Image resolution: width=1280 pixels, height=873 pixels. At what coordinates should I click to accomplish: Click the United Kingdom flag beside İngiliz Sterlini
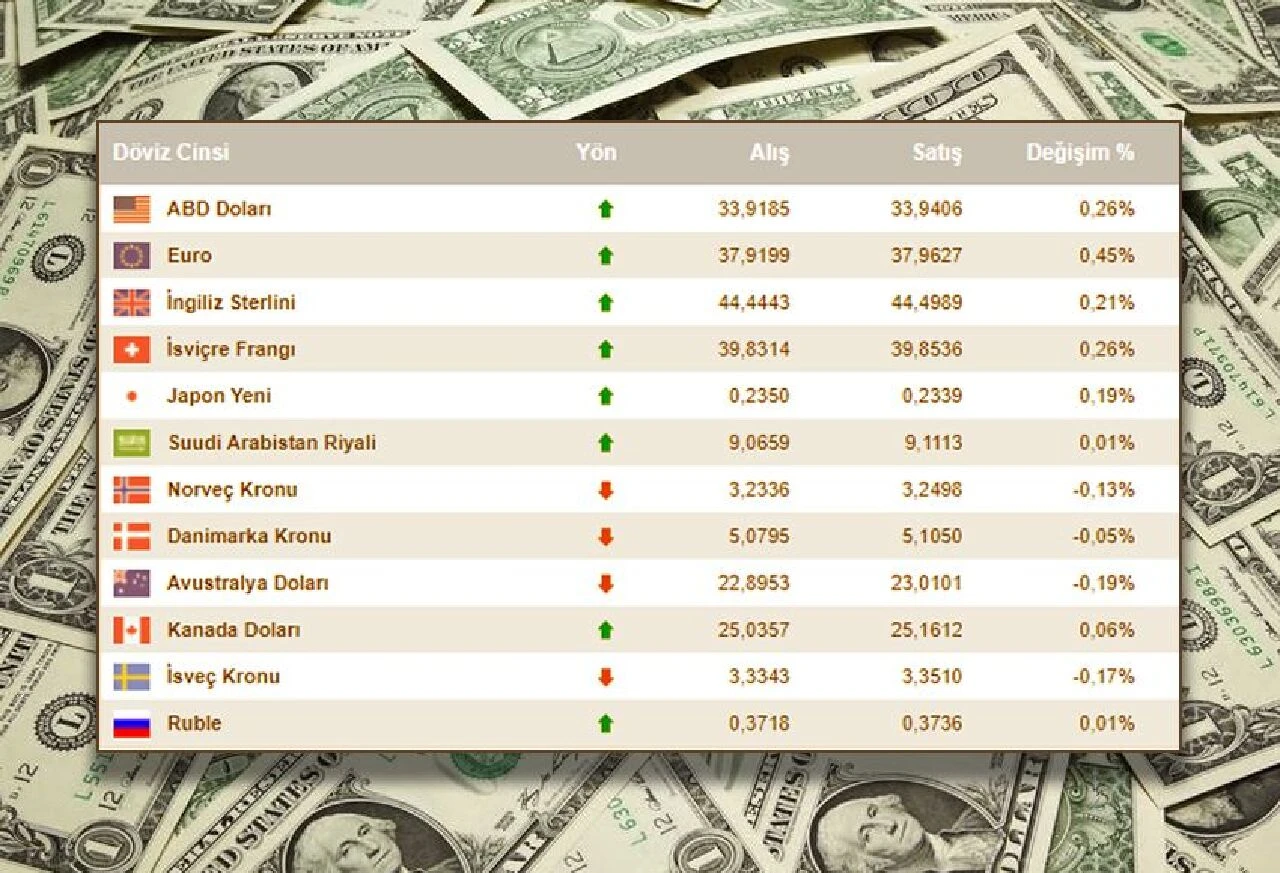(132, 302)
